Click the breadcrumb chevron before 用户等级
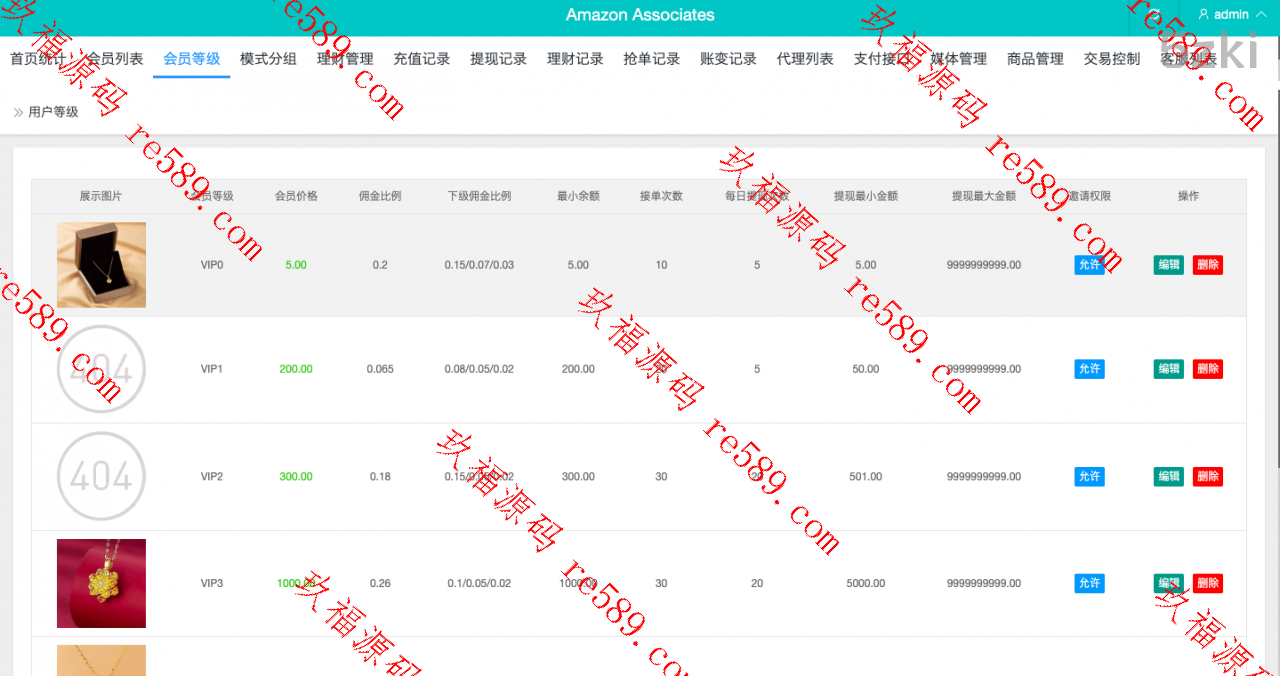 pos(18,112)
